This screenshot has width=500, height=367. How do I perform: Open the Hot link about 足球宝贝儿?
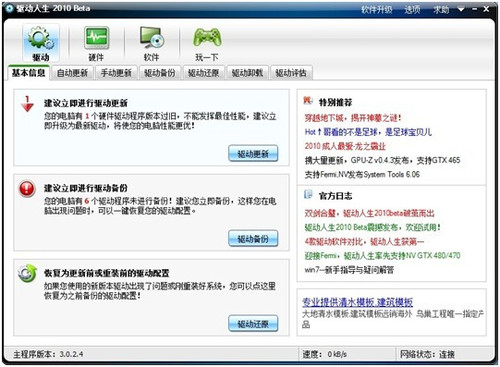pyautogui.click(x=368, y=132)
